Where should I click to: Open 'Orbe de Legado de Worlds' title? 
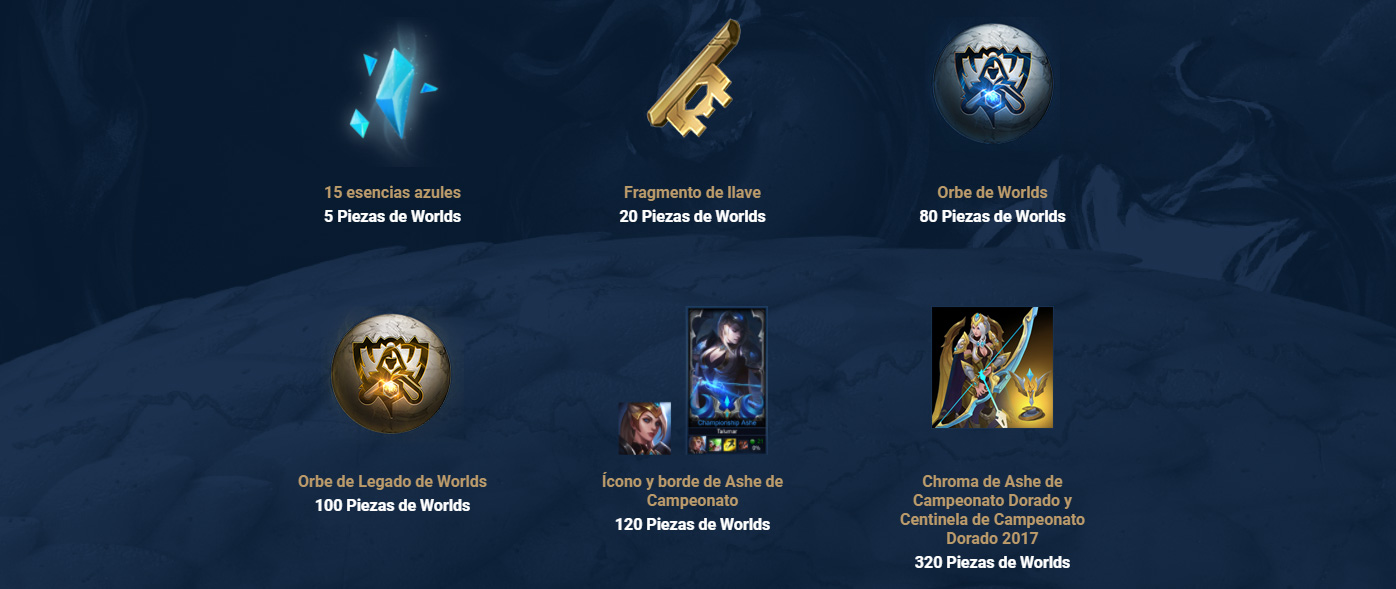[392, 481]
